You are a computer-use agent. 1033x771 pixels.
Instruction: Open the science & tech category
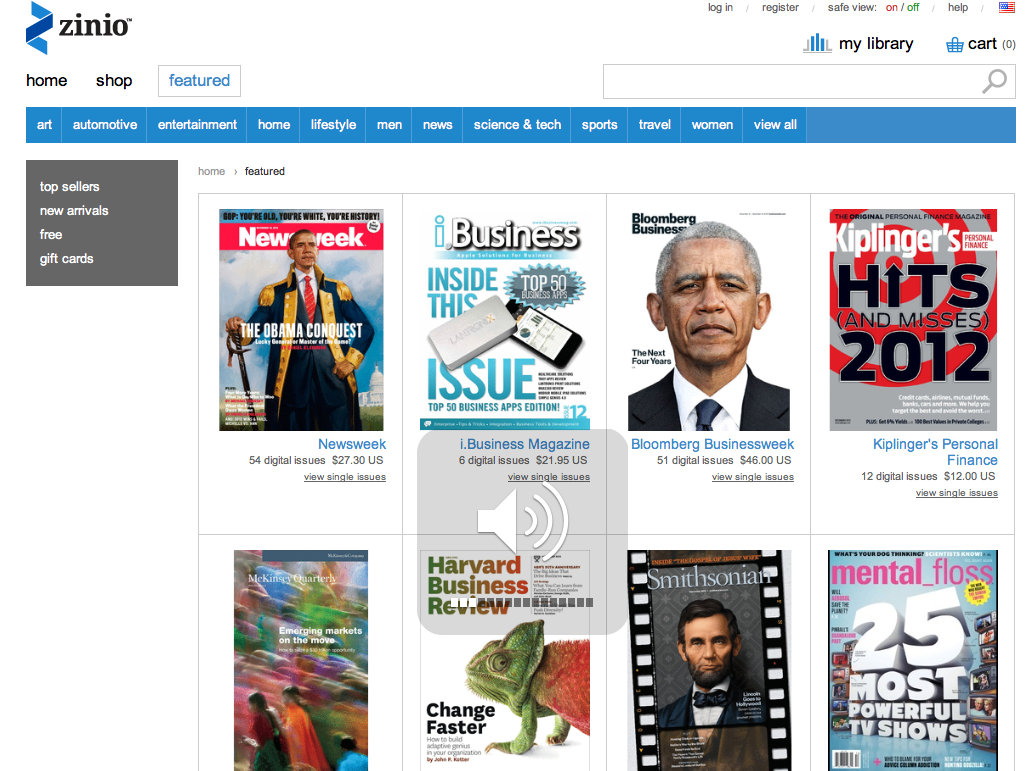[517, 125]
